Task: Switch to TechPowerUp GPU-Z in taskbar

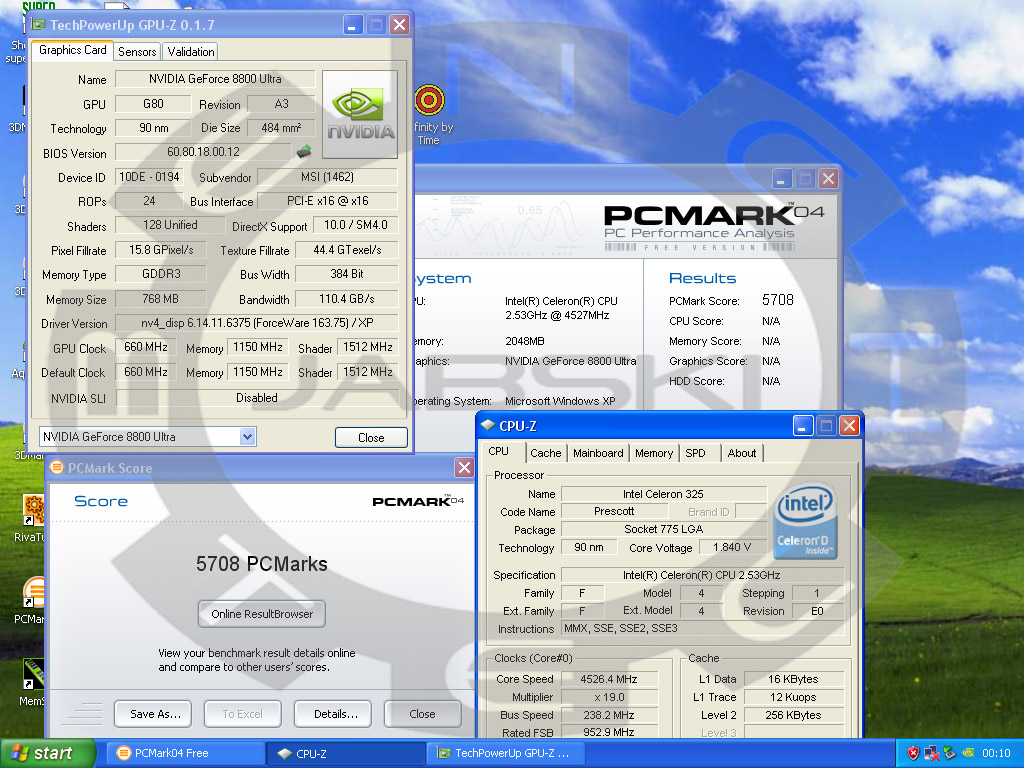Action: 507,753
